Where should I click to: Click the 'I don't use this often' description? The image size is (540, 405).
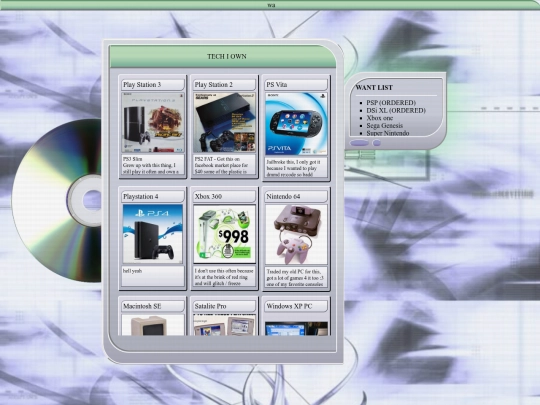point(224,277)
